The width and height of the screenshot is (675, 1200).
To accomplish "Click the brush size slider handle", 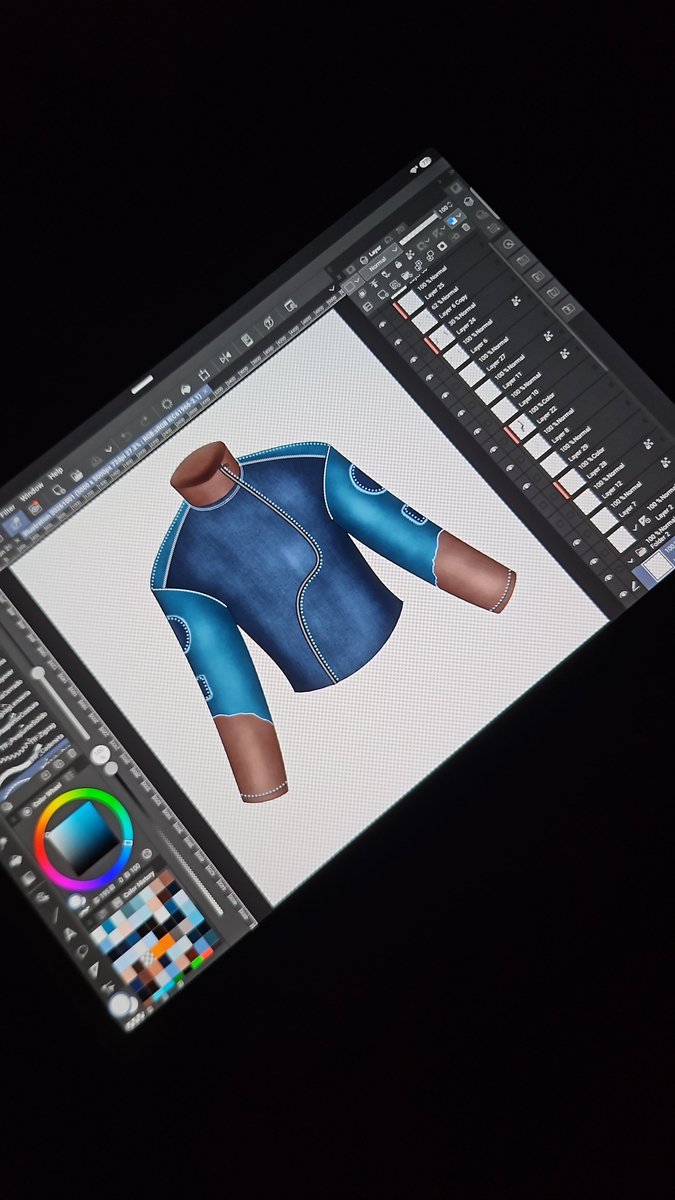I will tap(39, 674).
